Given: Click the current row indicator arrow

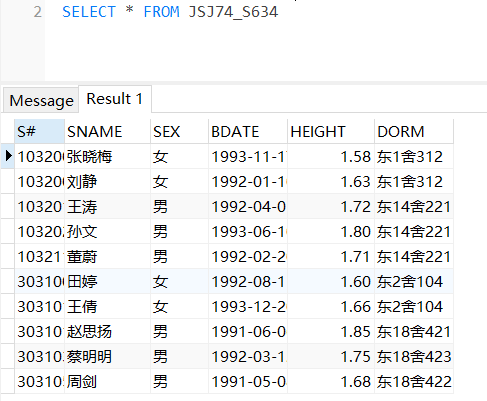Looking at the screenshot, I should point(8,156).
